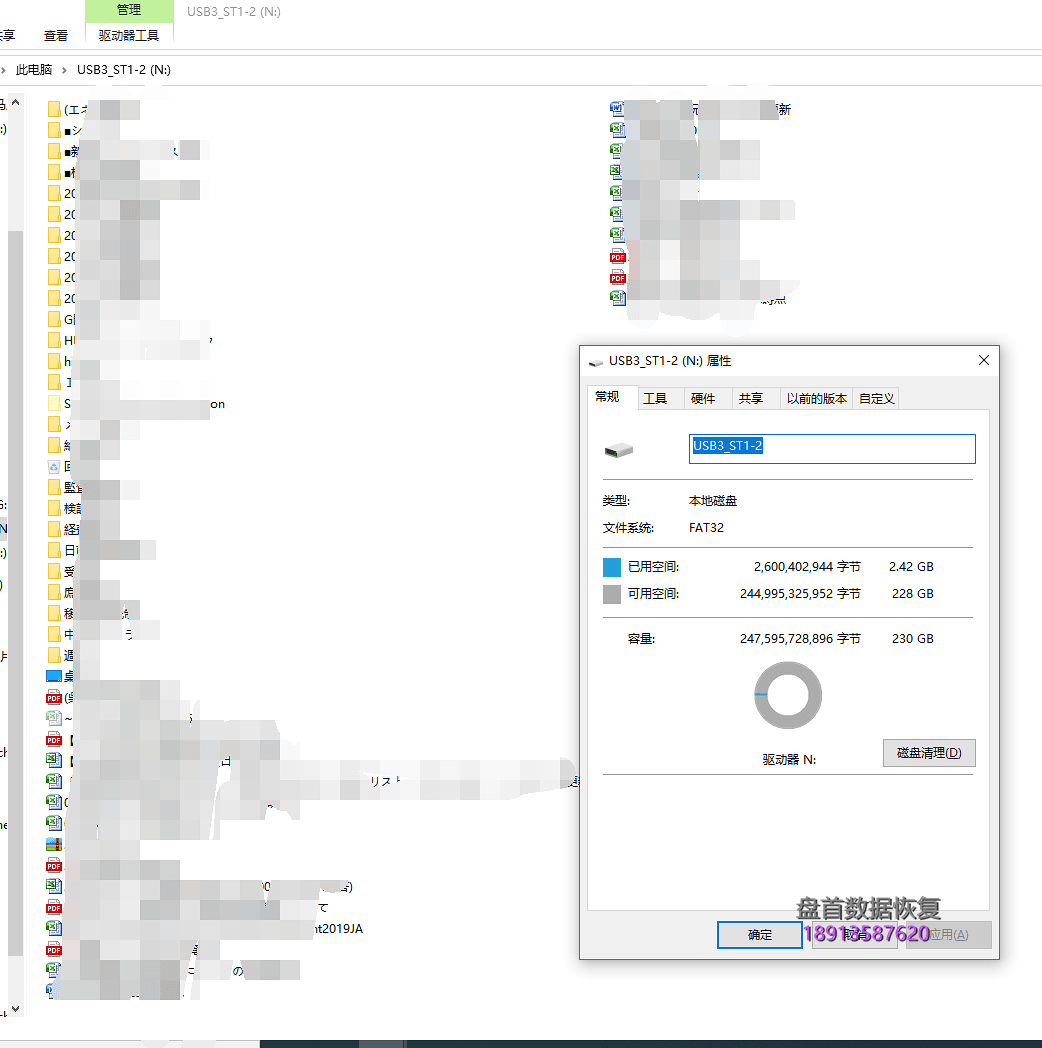Select the pale folder icon ending in on
This screenshot has width=1042, height=1048.
click(54, 403)
